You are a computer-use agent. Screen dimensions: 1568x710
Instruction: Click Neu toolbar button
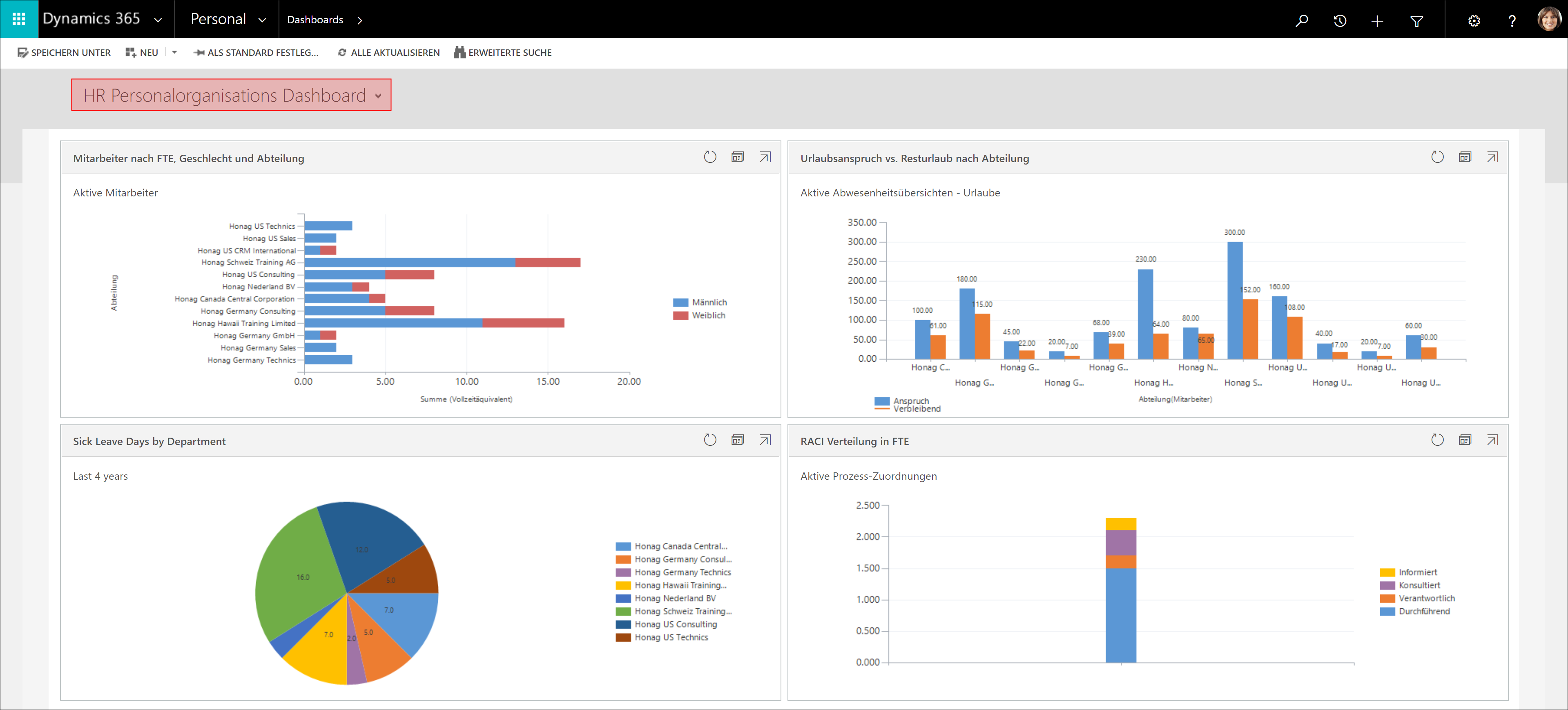pyautogui.click(x=141, y=53)
